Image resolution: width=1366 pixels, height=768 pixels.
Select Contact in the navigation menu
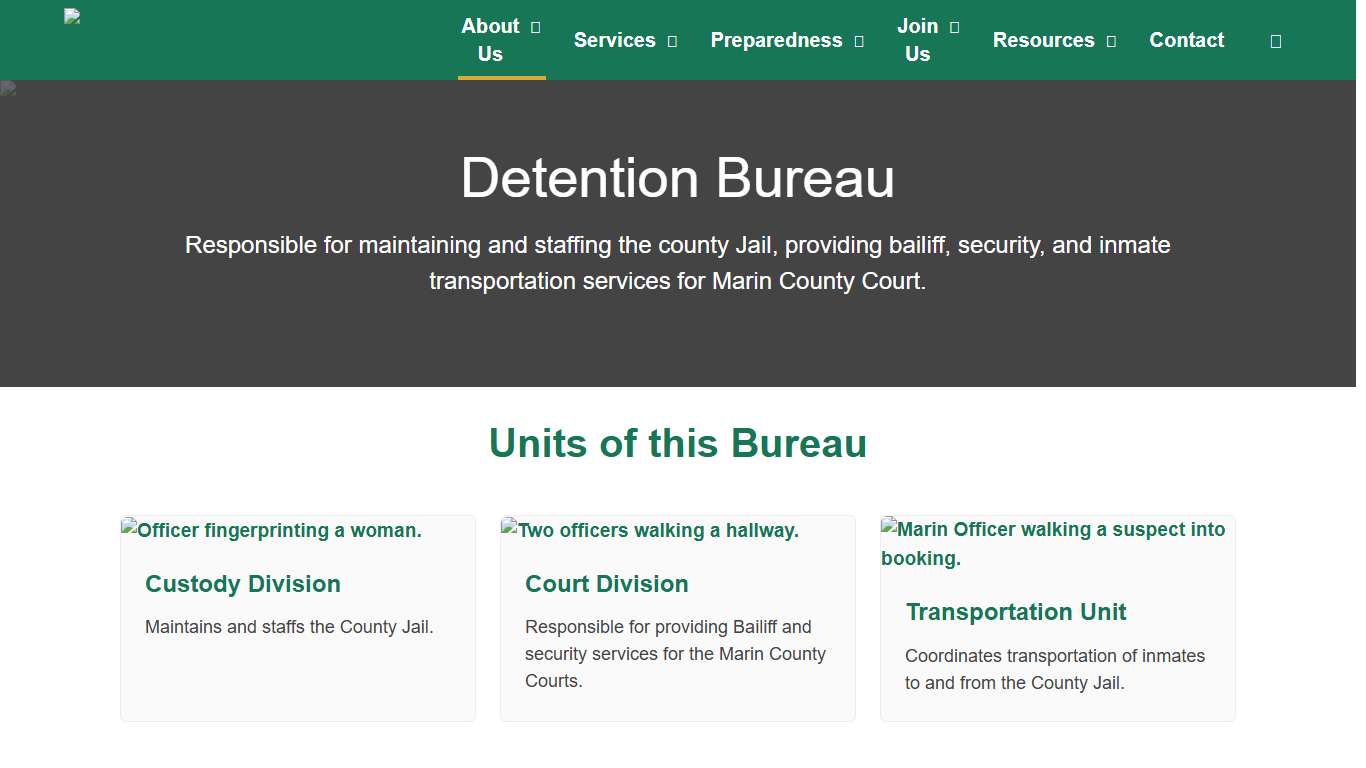coord(1186,40)
